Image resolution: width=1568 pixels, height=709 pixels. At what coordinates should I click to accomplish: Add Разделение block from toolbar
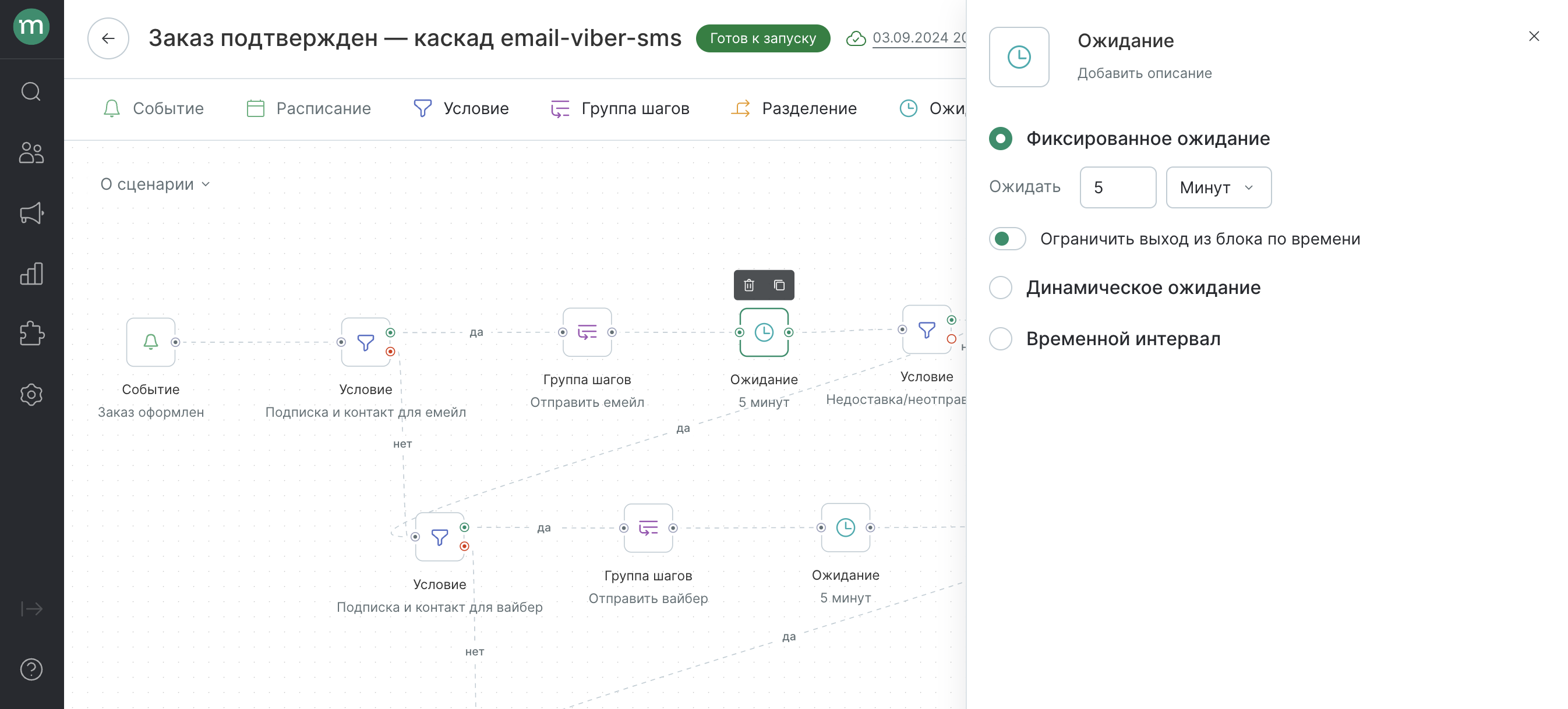[x=794, y=108]
